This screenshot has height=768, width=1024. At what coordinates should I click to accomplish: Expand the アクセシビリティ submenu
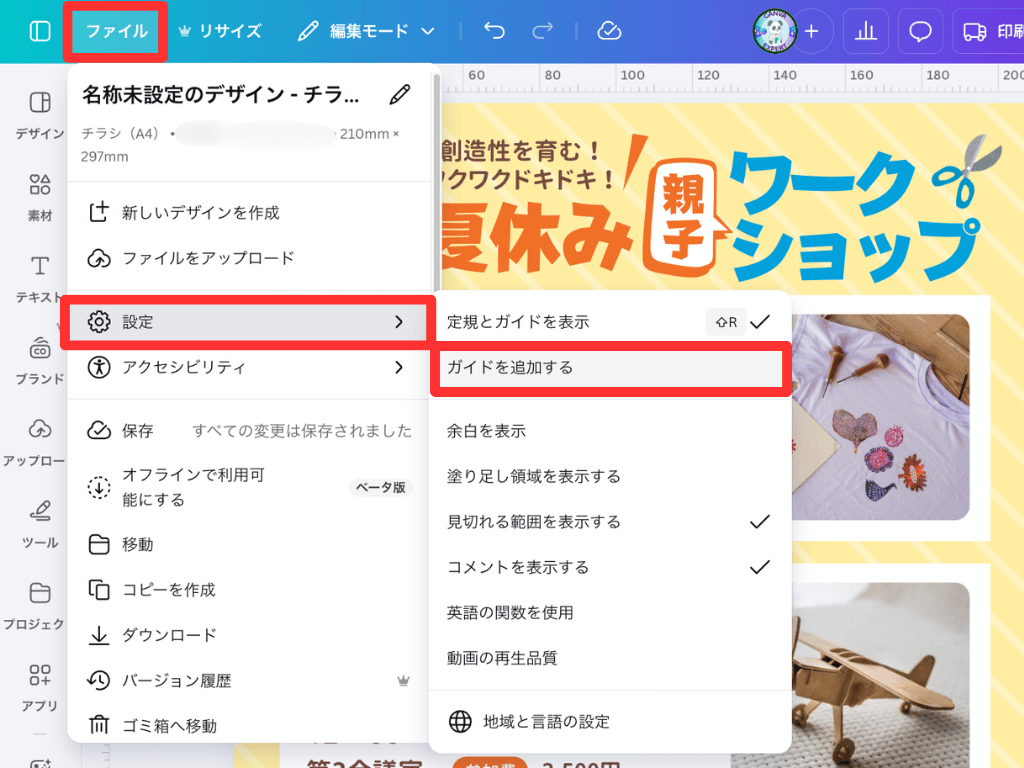[247, 367]
